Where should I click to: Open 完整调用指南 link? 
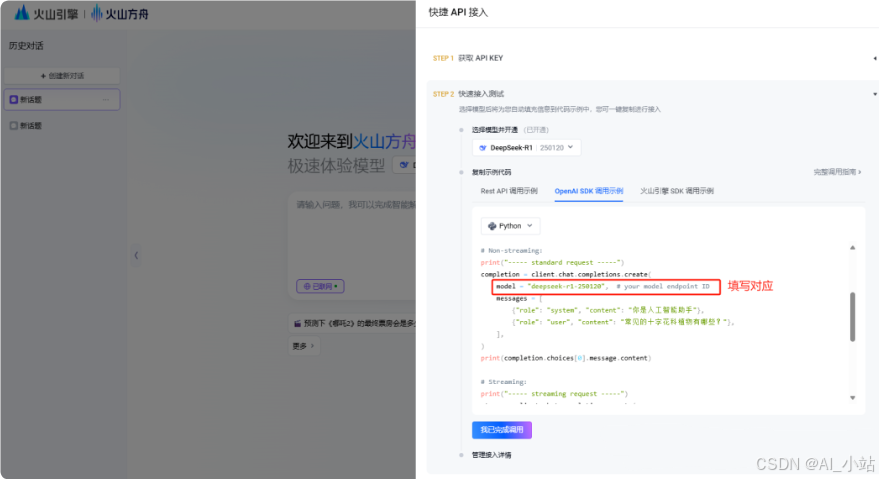[838, 172]
